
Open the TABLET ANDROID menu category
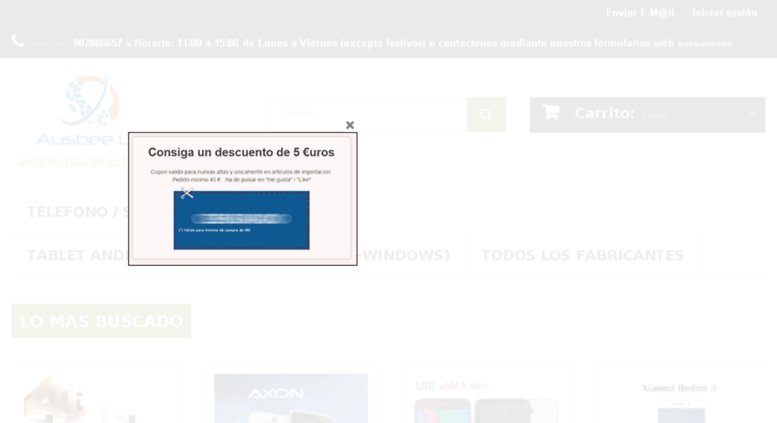pos(77,256)
